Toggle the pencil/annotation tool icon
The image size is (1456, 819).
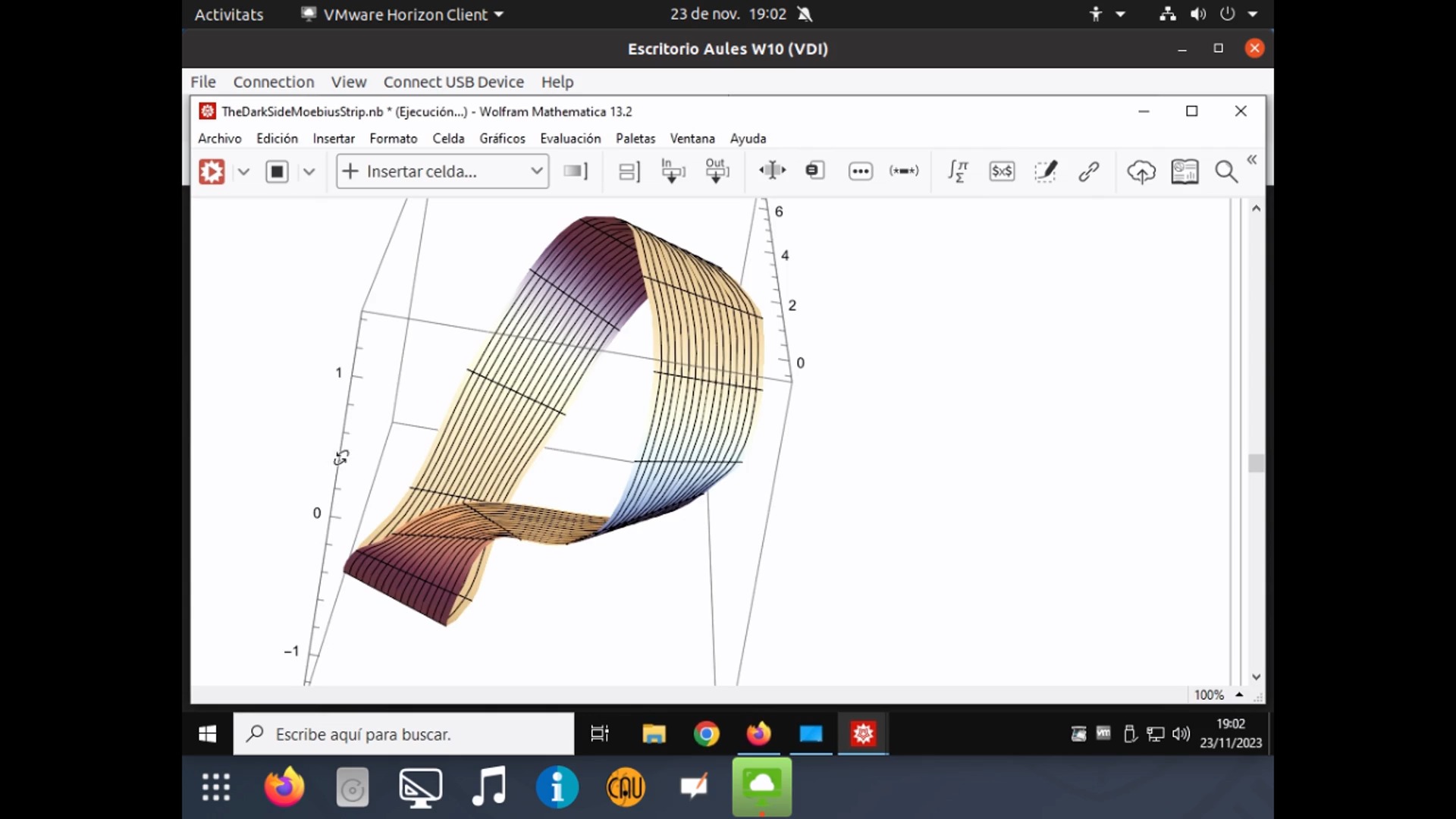coord(1046,171)
